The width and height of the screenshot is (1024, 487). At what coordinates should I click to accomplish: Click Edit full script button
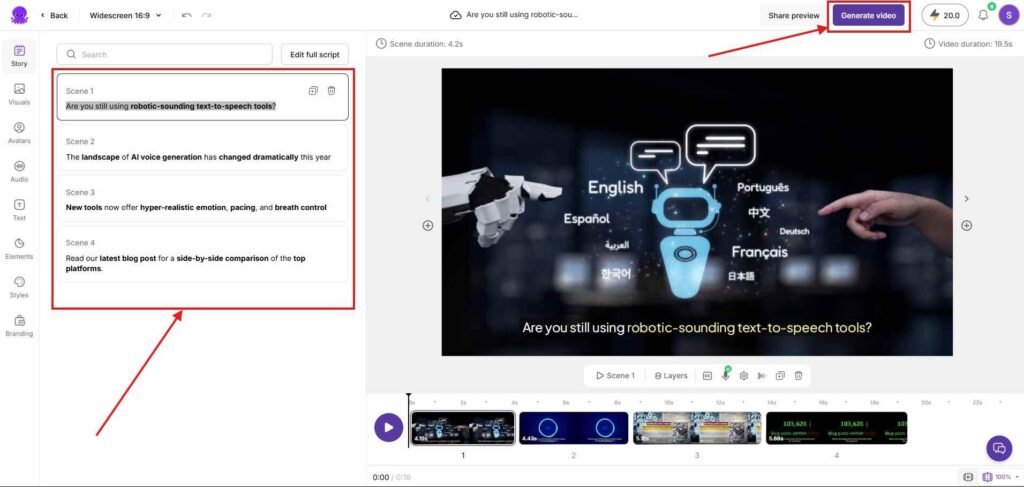click(x=315, y=54)
